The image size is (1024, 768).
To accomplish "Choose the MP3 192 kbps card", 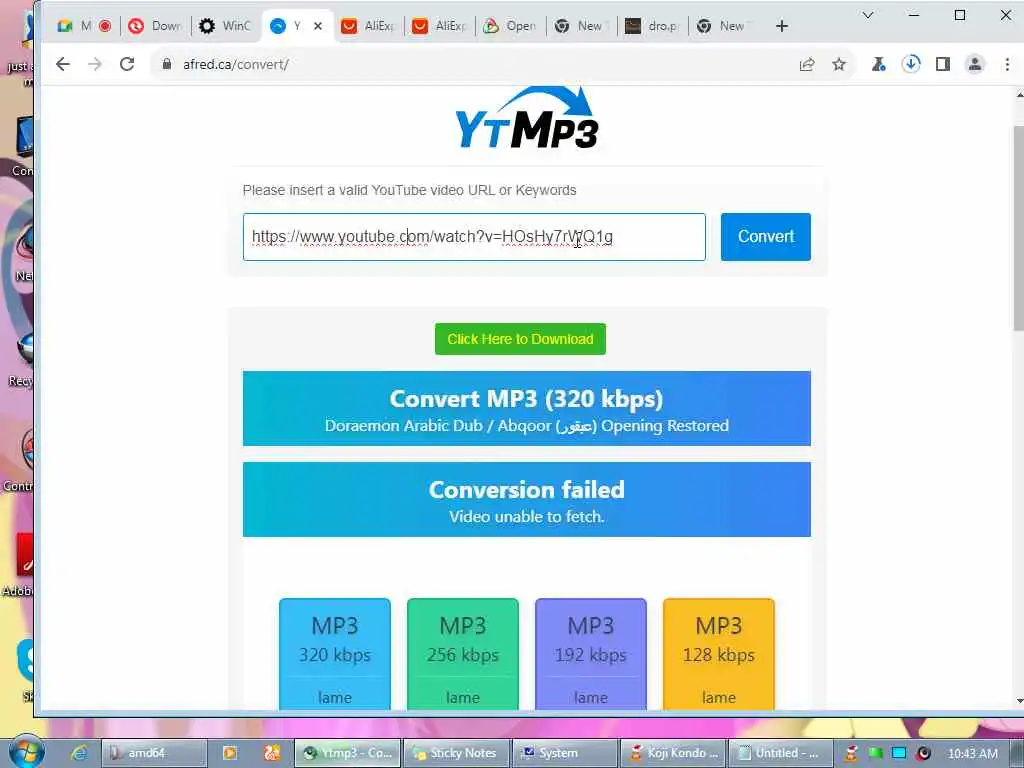I will click(x=591, y=654).
